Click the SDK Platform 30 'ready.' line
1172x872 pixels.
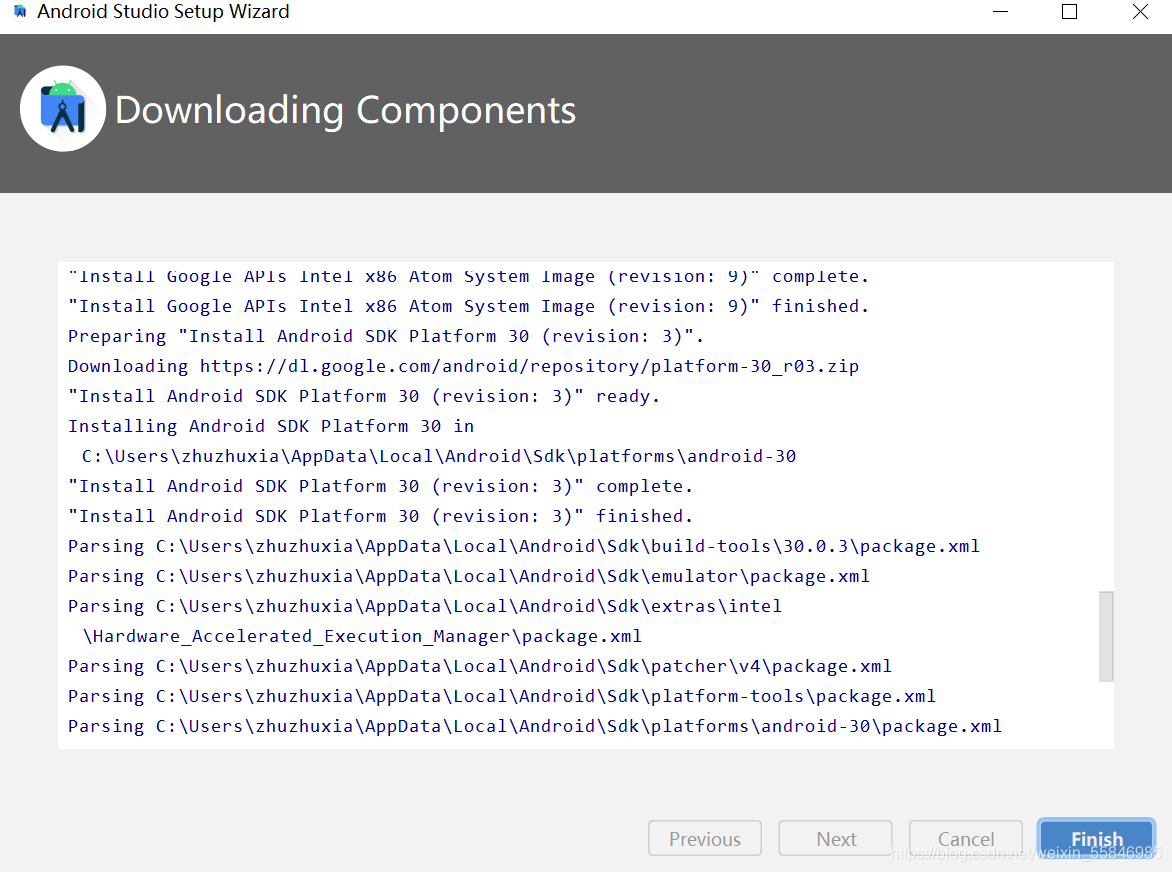pyautogui.click(x=364, y=396)
